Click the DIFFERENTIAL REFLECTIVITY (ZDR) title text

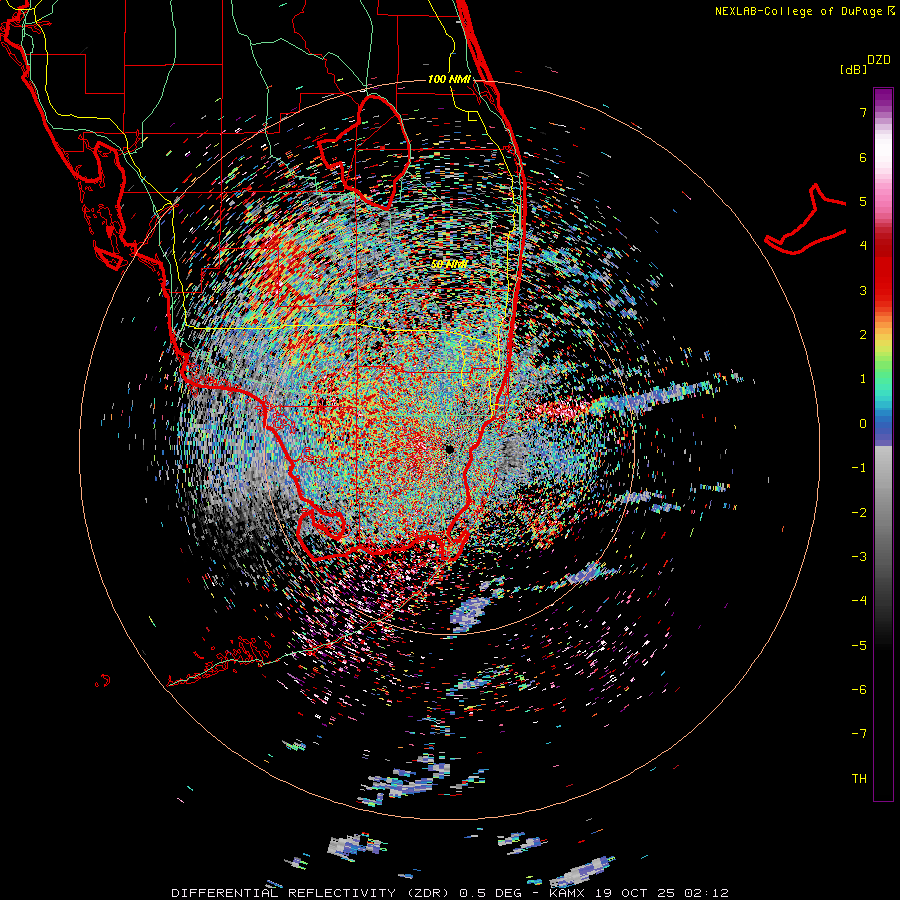(312, 893)
